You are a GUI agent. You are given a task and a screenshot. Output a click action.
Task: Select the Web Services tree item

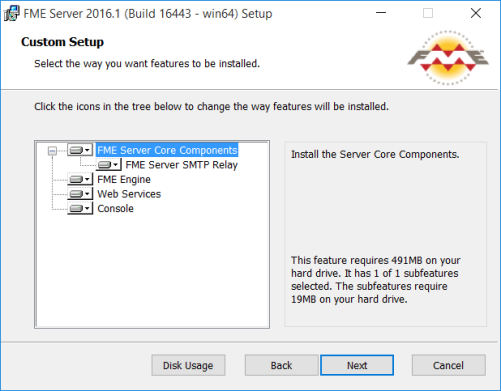[x=129, y=194]
